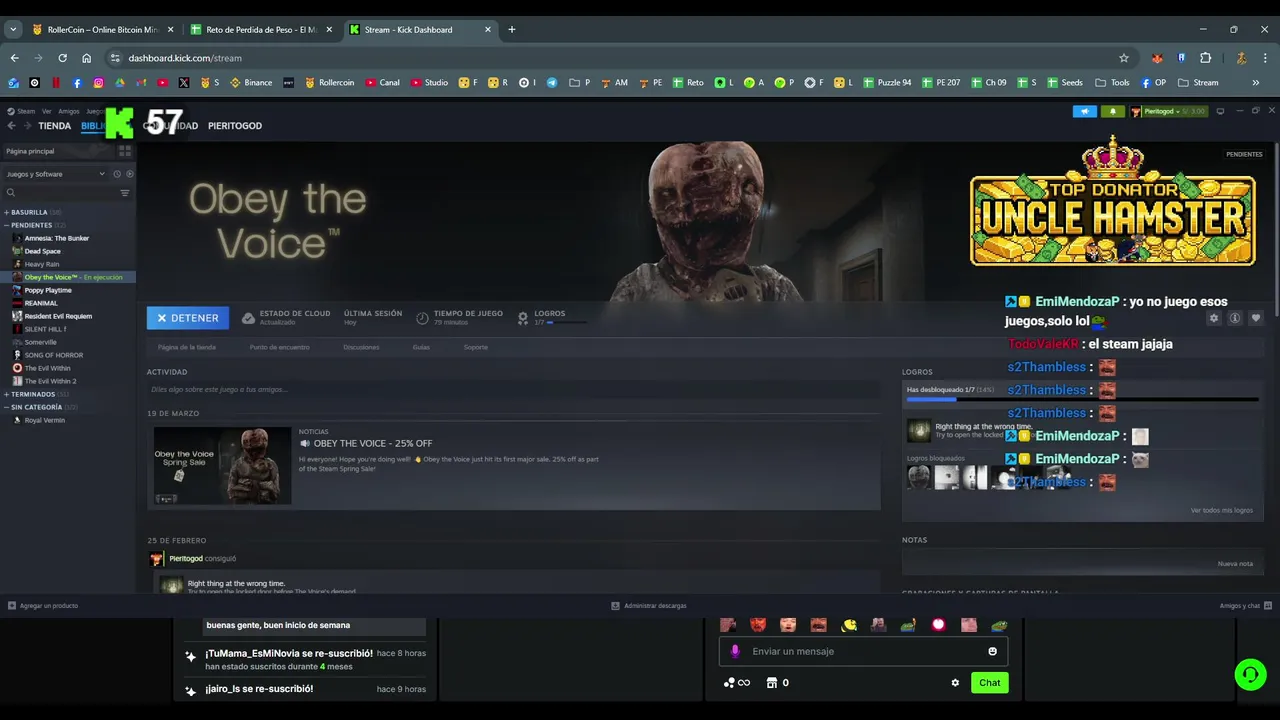Image resolution: width=1280 pixels, height=720 pixels.
Task: Open Página de la tienda link
Action: pos(187,347)
